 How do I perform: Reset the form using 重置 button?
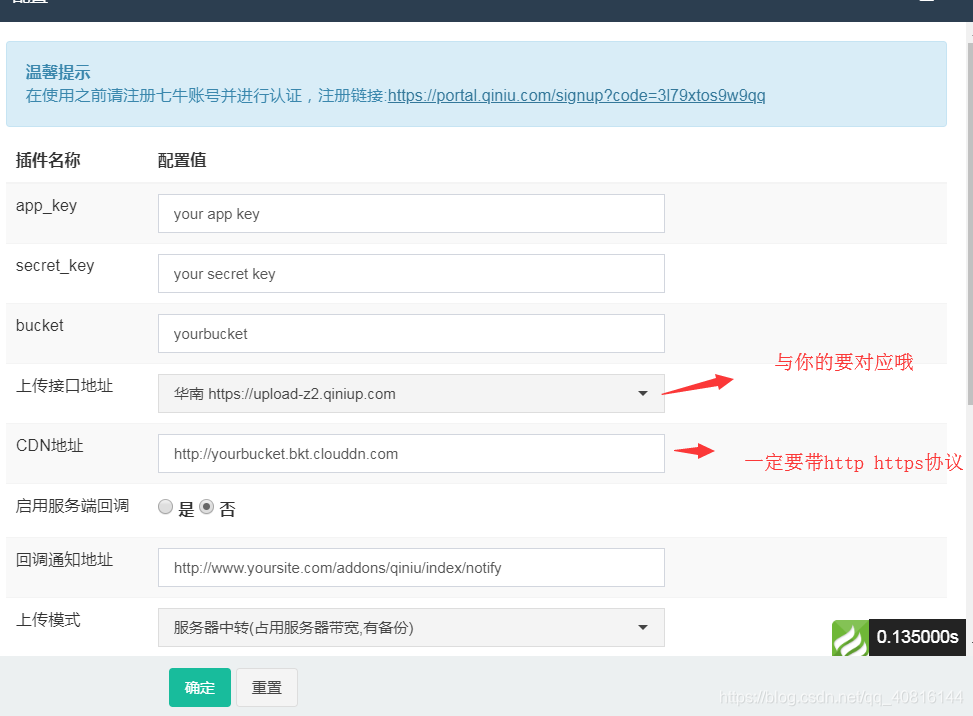pos(267,687)
